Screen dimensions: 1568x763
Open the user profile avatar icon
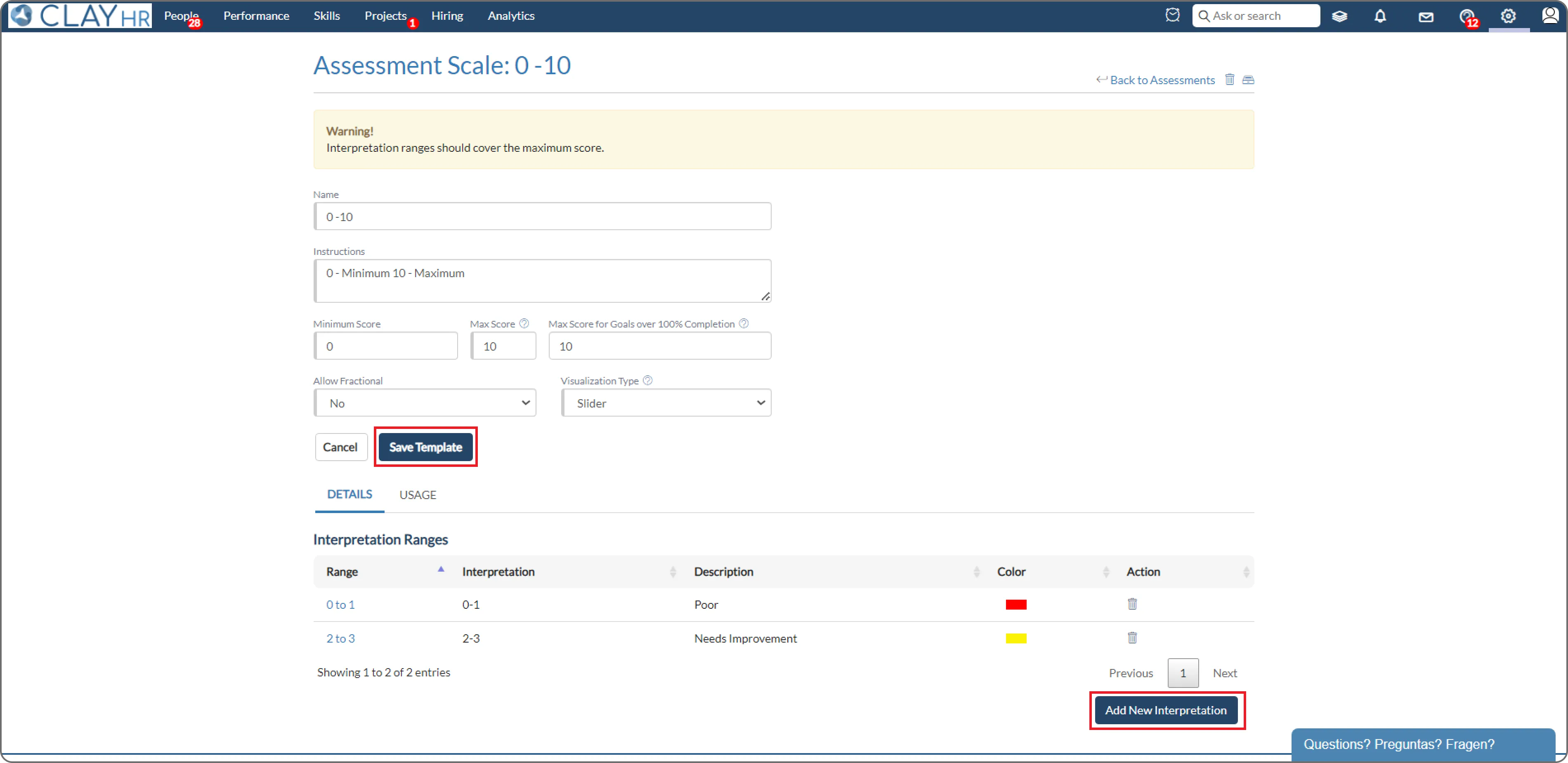1550,15
